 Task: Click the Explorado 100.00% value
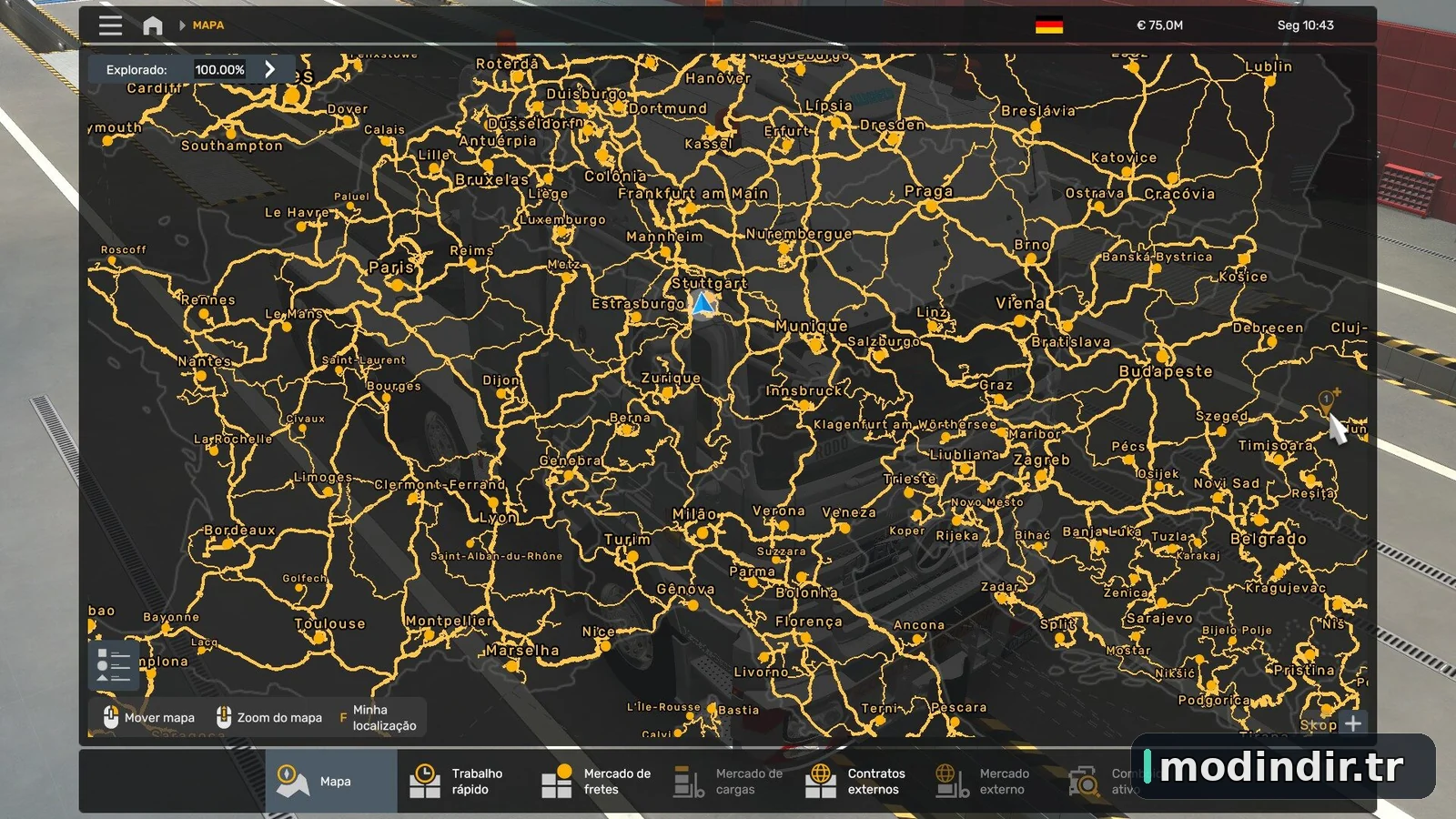coord(219,69)
